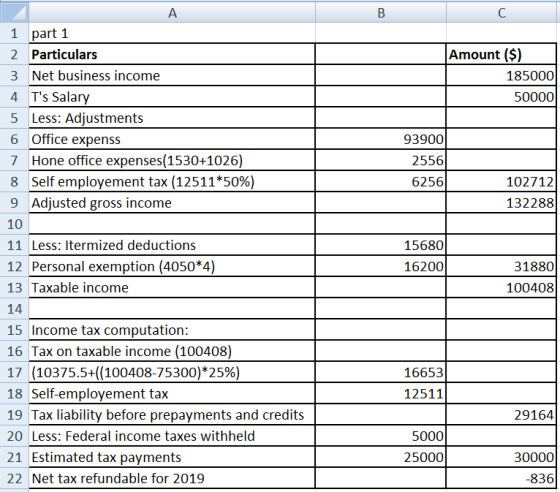The height and width of the screenshot is (492, 560).
Task: Select the 30000 total cell
Action: click(501, 457)
